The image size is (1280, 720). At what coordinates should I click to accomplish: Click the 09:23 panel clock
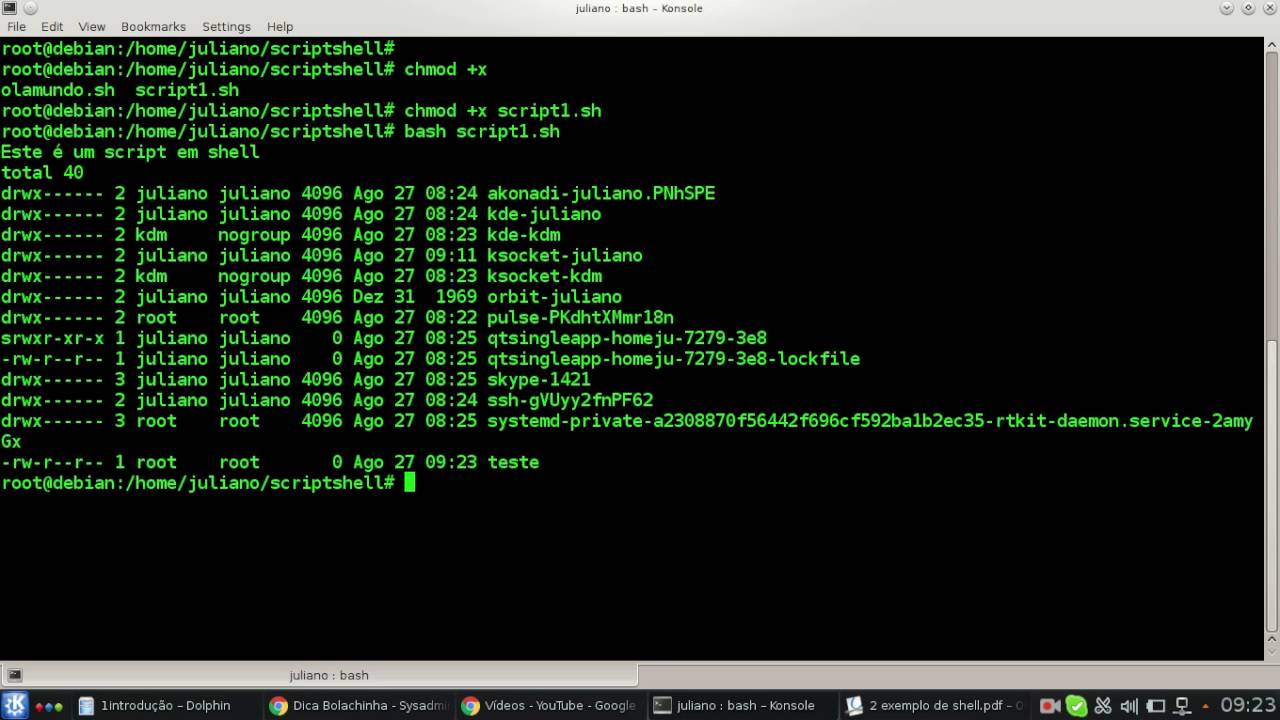[x=1248, y=705]
